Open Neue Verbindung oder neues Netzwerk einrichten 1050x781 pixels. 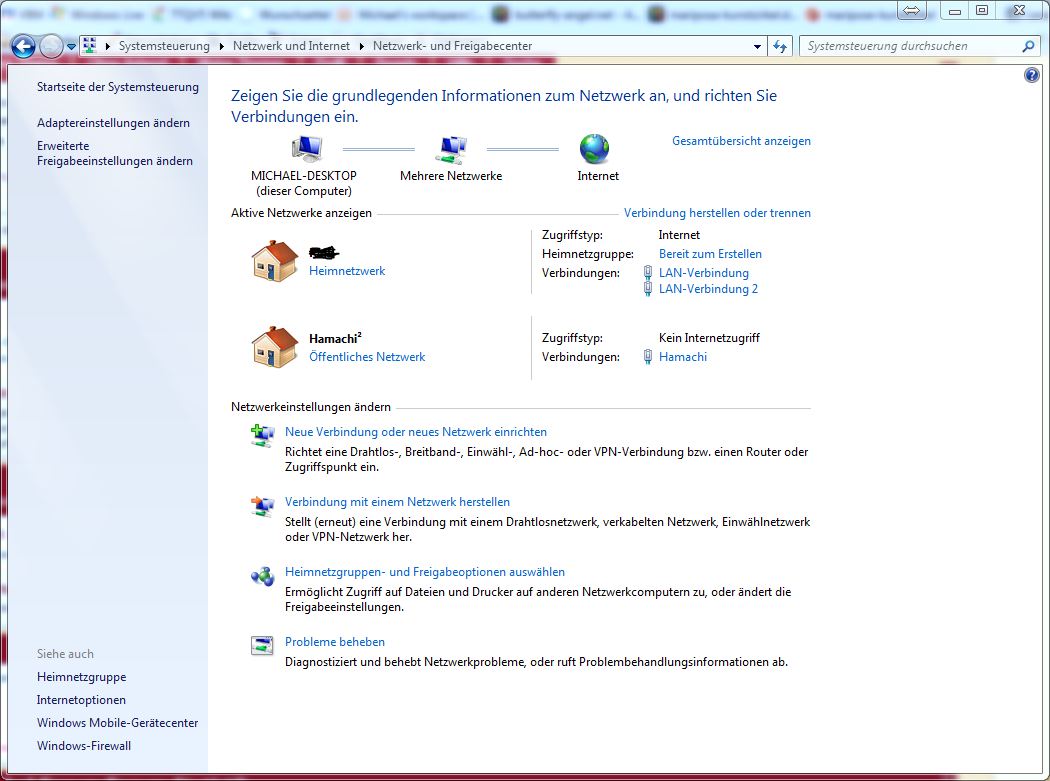pyautogui.click(x=416, y=432)
